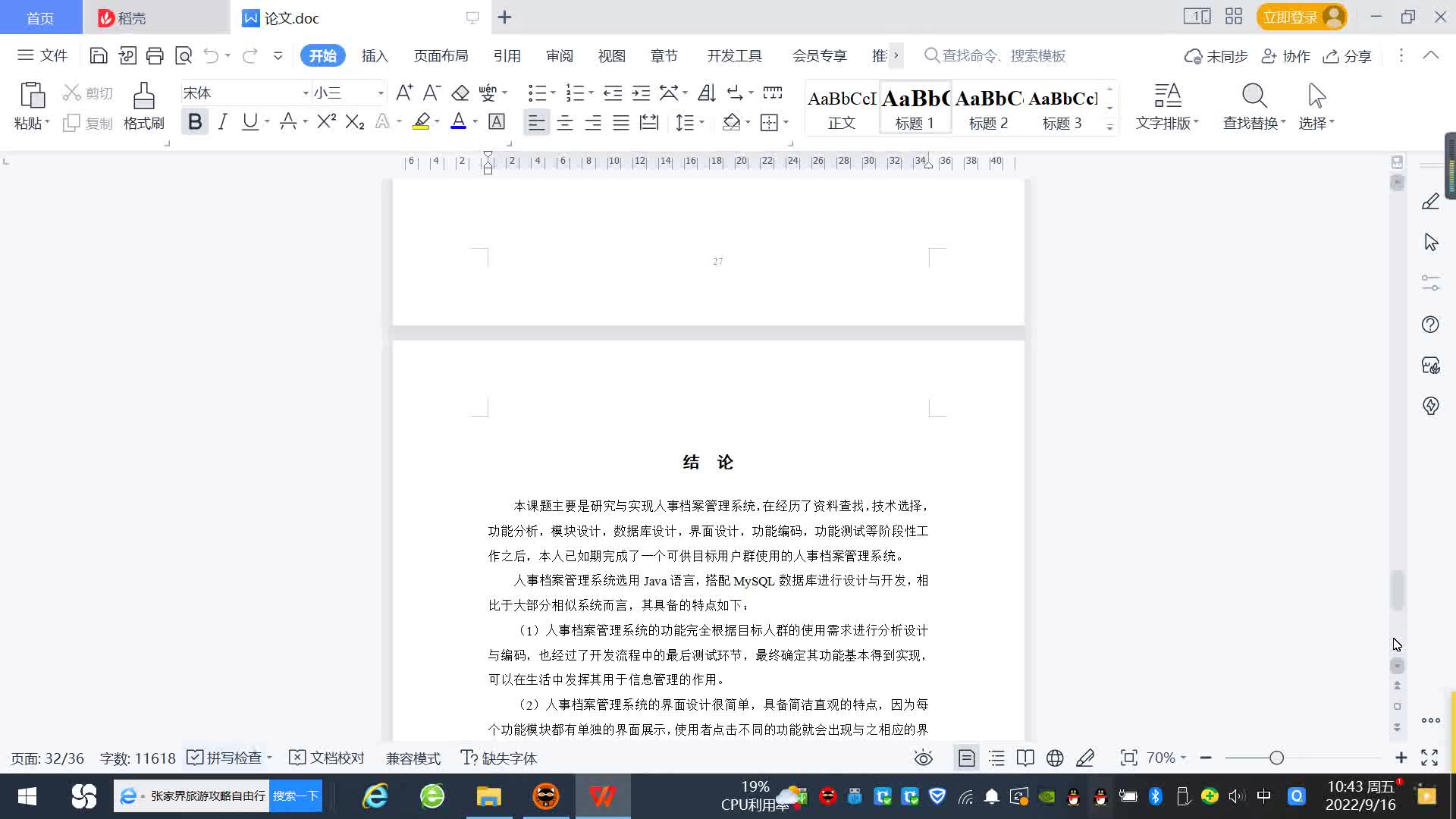
Task: Click the font color red A swatch
Action: click(458, 121)
